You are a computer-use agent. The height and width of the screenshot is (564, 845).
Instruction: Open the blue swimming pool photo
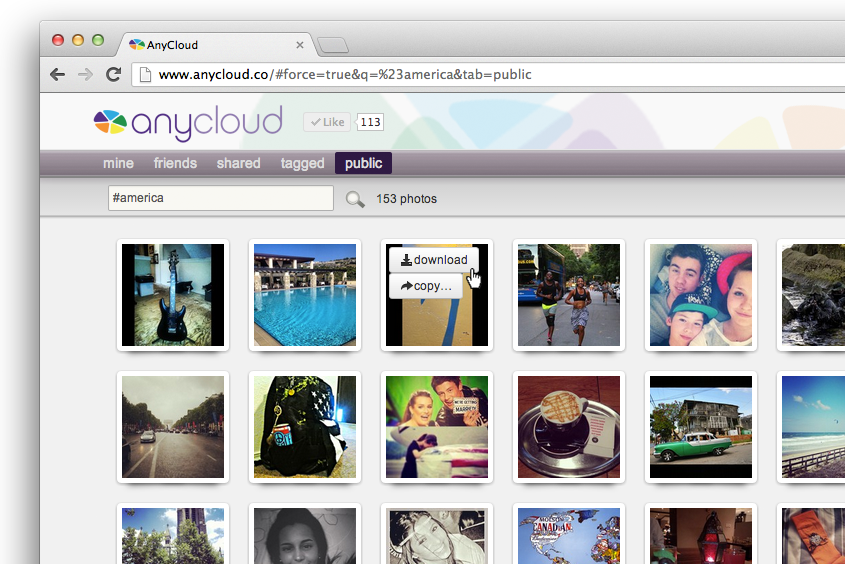[x=305, y=295]
